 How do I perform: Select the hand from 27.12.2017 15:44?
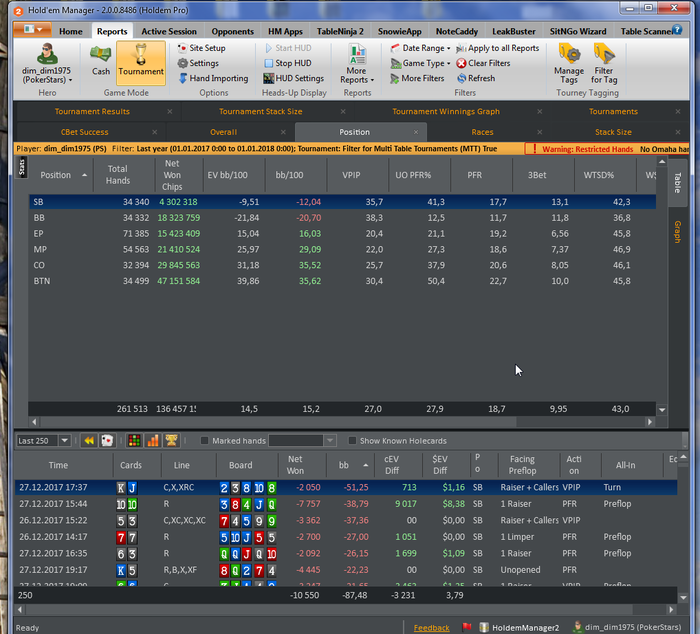346,504
